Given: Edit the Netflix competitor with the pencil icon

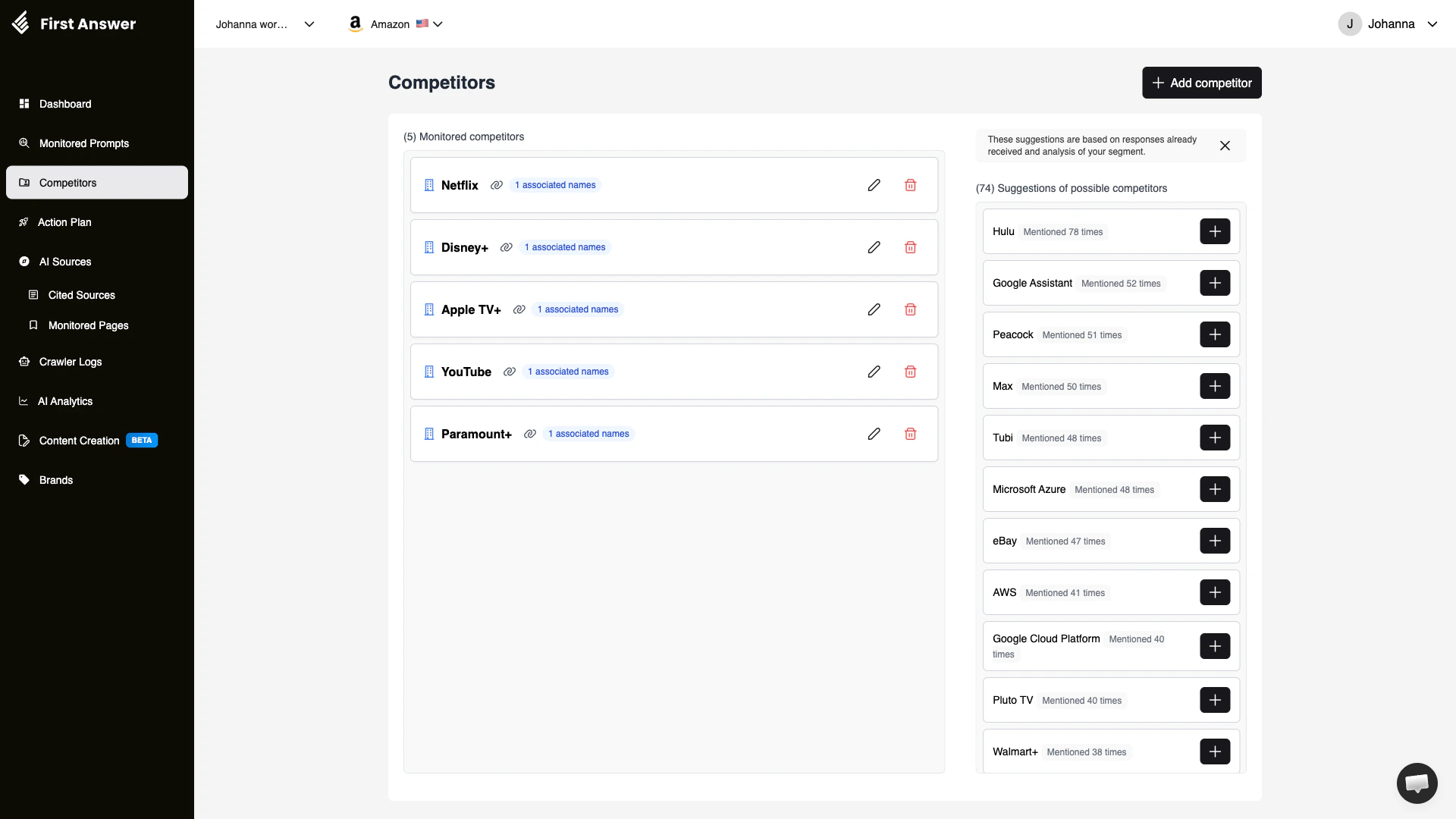Looking at the screenshot, I should [874, 185].
